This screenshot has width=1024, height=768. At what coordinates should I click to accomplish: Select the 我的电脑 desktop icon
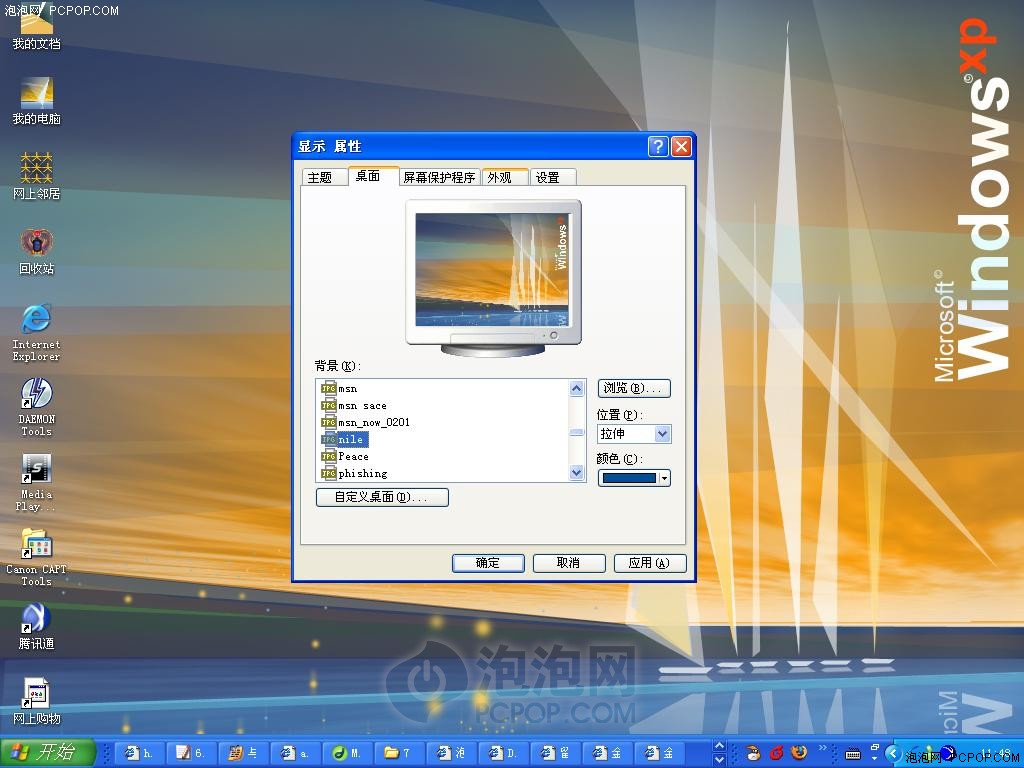[x=37, y=101]
